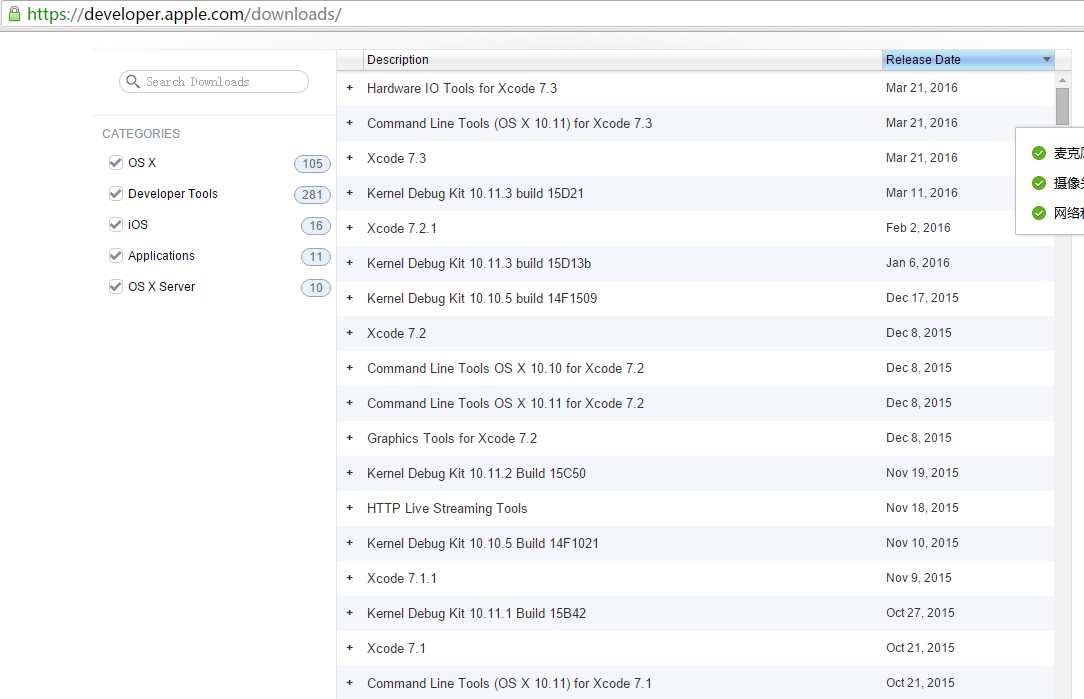
Task: Expand the Xcode 7.2 row
Action: [x=350, y=333]
